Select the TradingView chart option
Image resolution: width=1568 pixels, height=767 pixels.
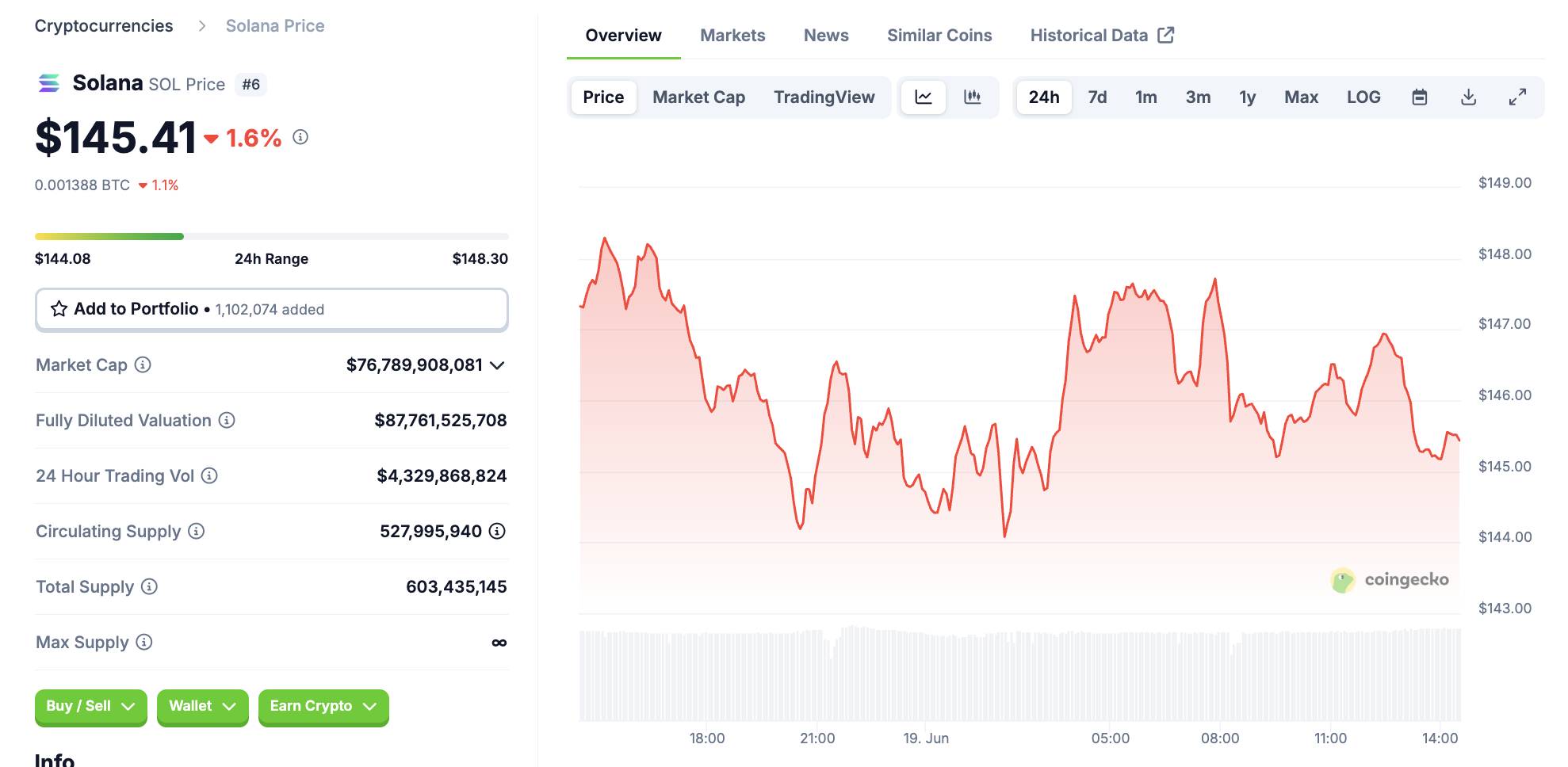[x=824, y=97]
